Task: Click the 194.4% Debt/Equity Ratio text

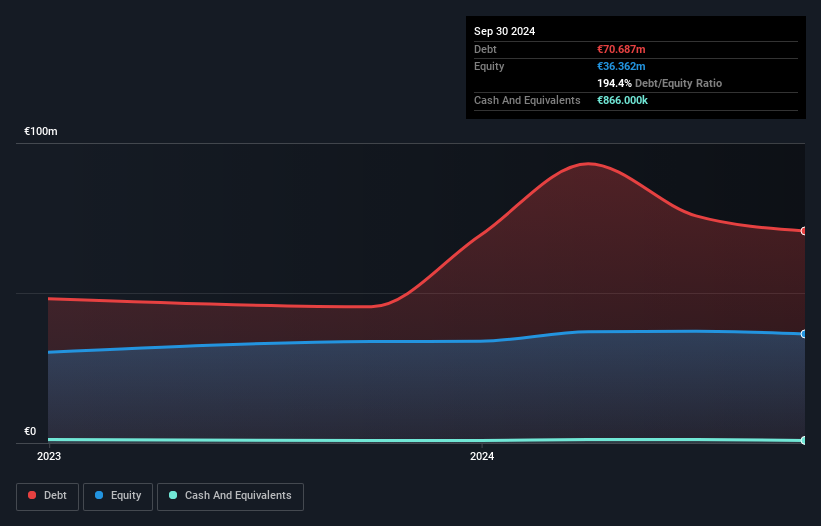Action: coord(659,83)
